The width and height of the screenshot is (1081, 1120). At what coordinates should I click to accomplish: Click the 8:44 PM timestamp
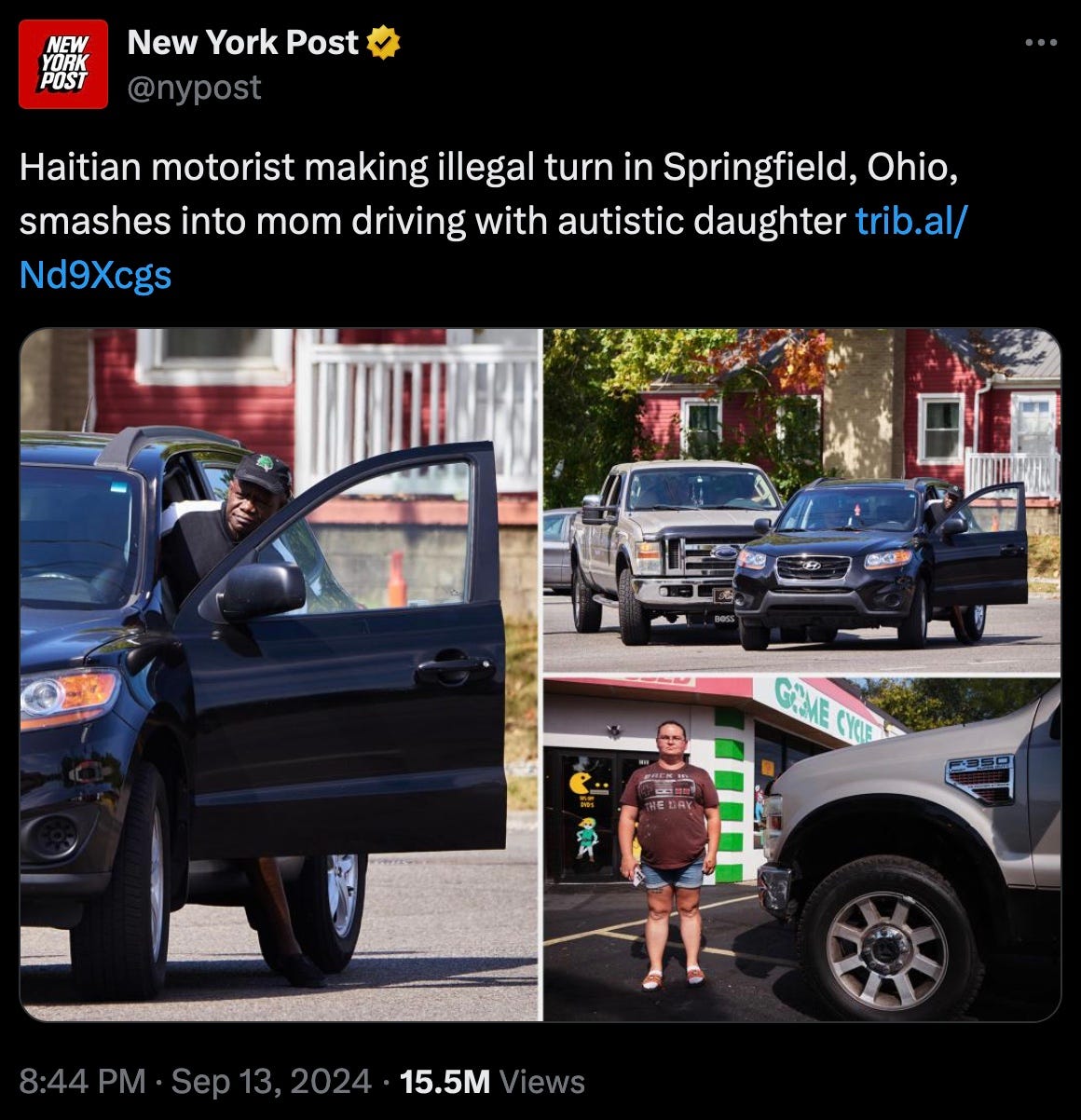tap(83, 1081)
